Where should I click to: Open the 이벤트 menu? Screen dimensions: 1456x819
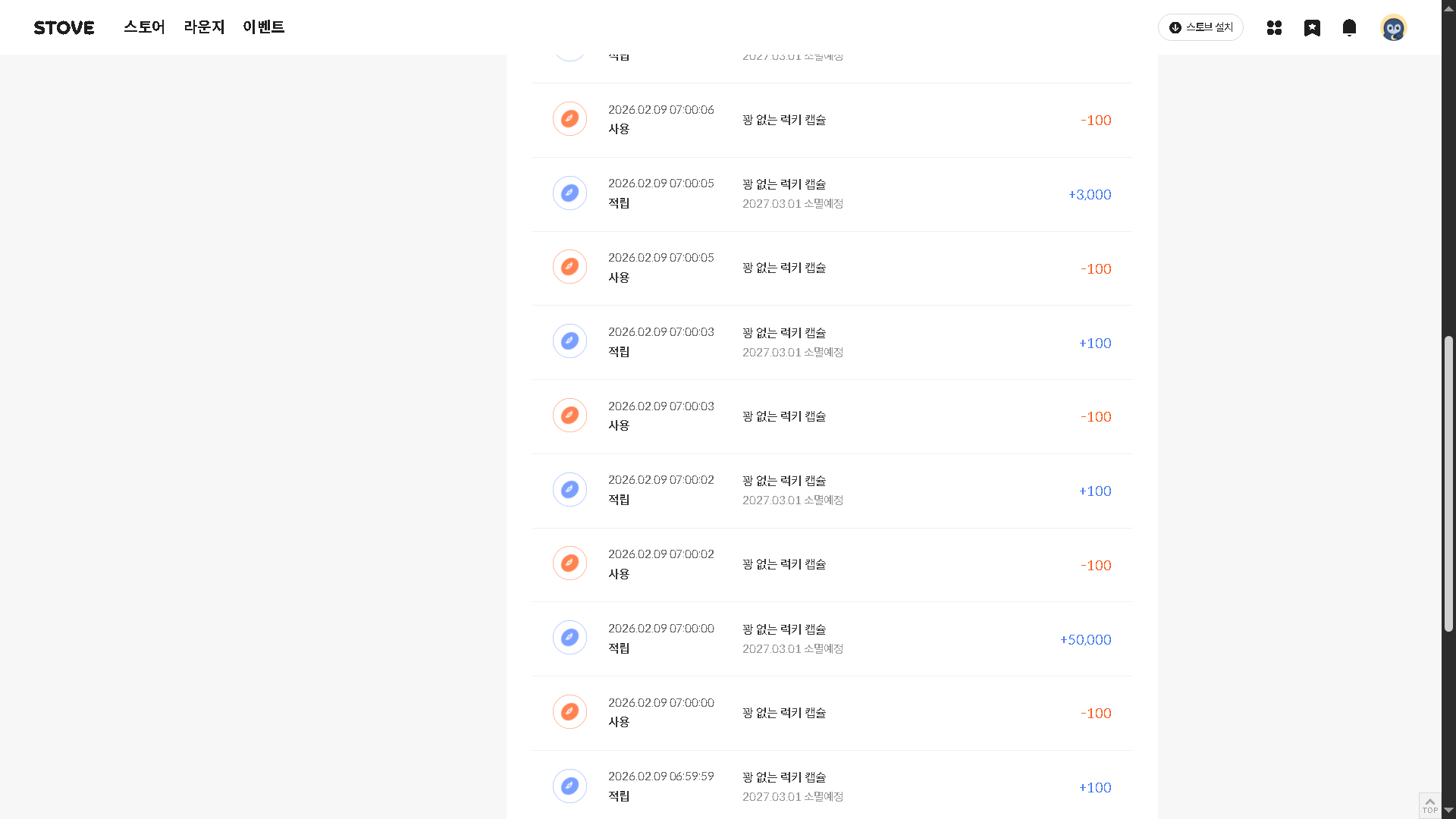(263, 27)
